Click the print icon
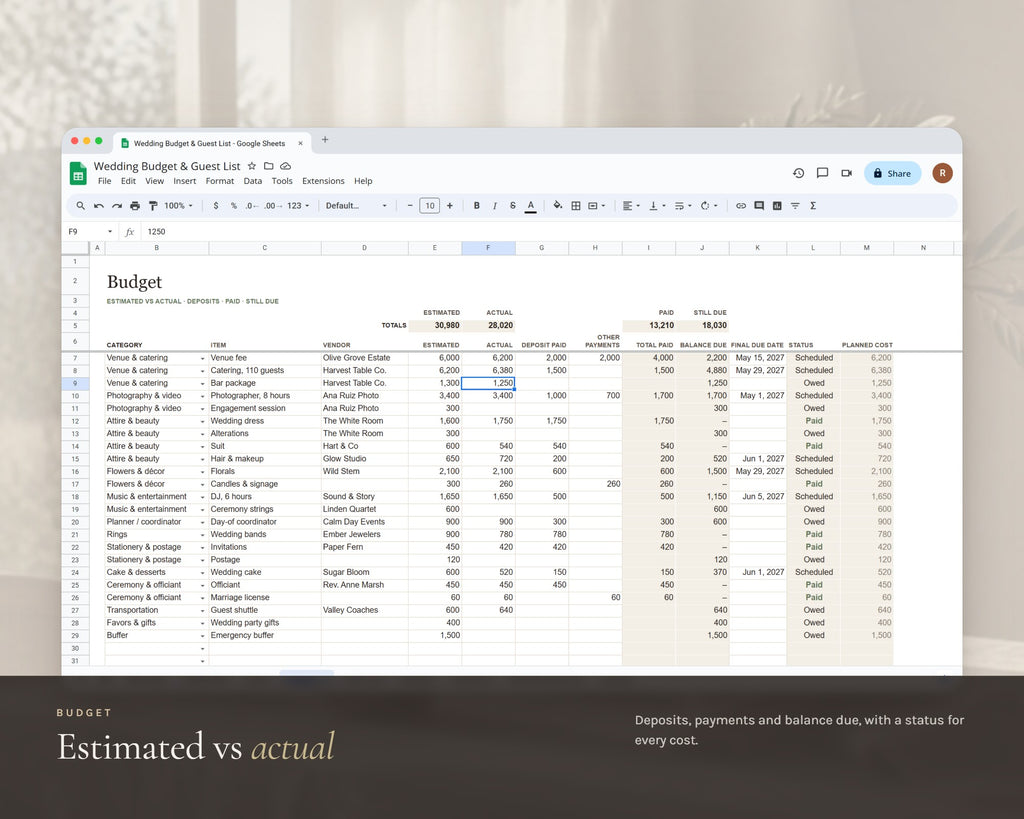Image resolution: width=1024 pixels, height=819 pixels. click(135, 206)
